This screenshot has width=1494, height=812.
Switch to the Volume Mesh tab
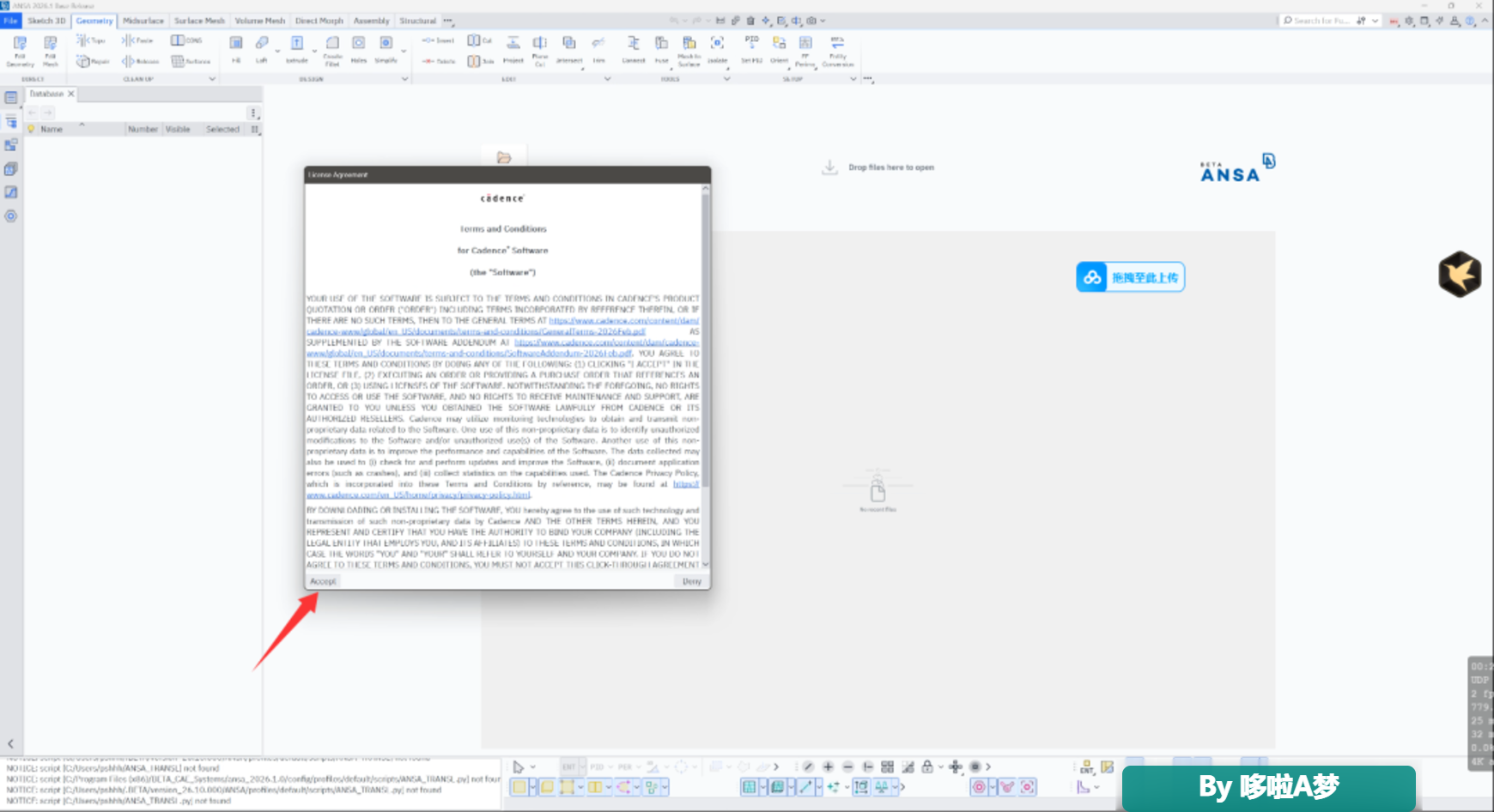[x=260, y=21]
